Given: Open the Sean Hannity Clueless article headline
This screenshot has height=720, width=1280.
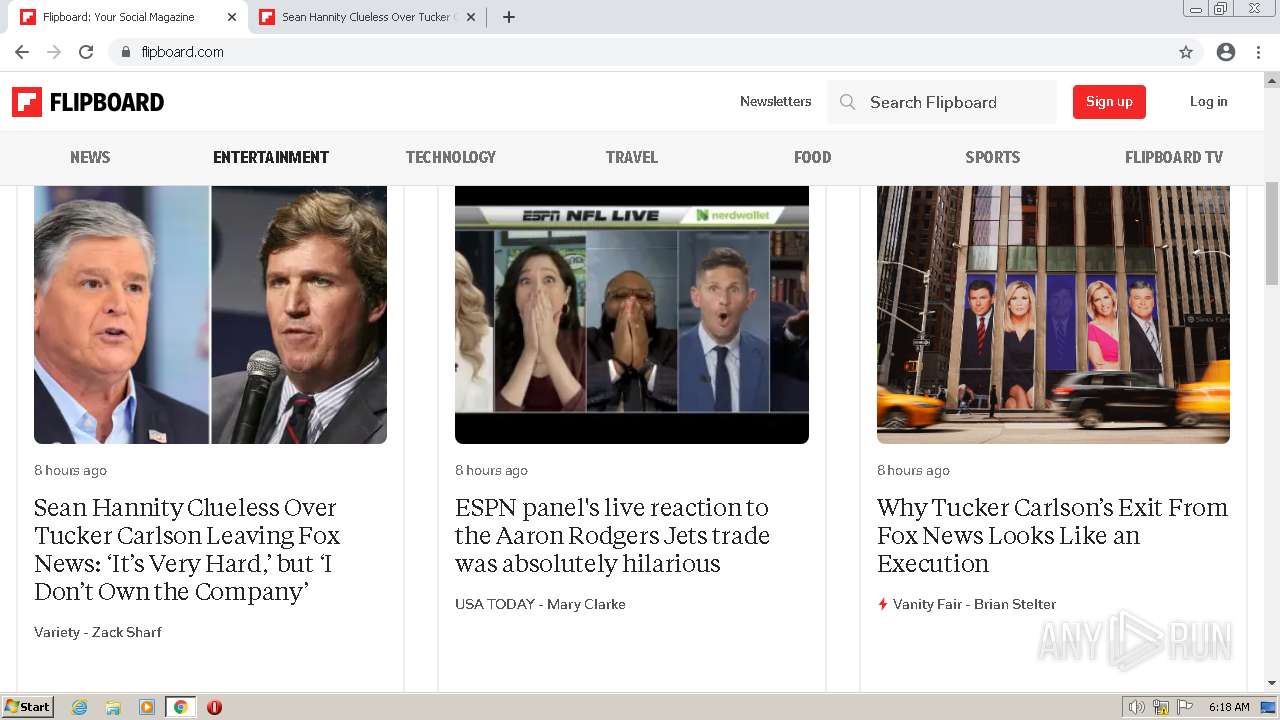Looking at the screenshot, I should pos(188,549).
